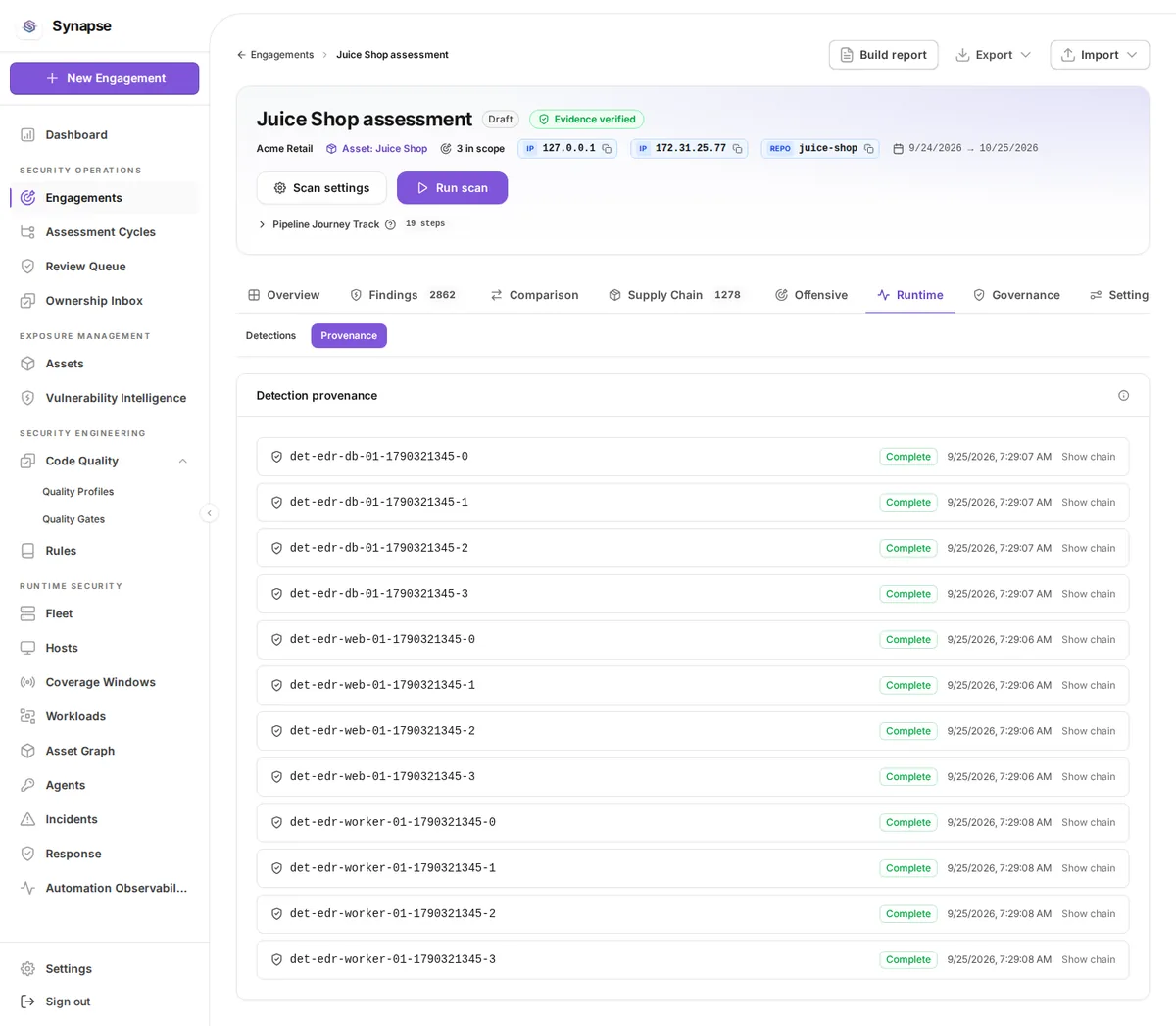Show chain for det-edr-worker-01-1790321345-2
Image resolution: width=1176 pixels, height=1026 pixels.
1088,914
